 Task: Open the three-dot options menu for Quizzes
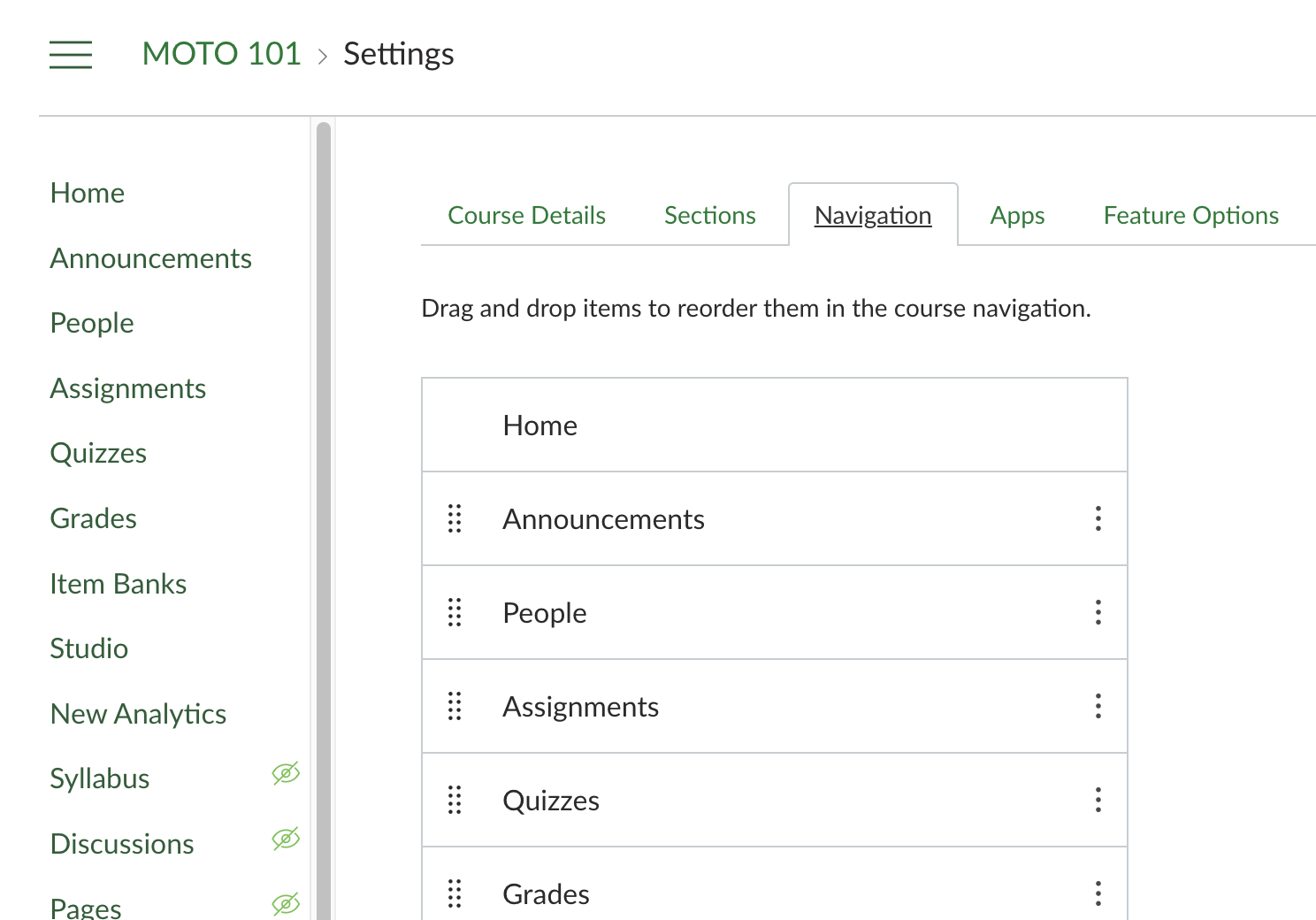coord(1098,801)
